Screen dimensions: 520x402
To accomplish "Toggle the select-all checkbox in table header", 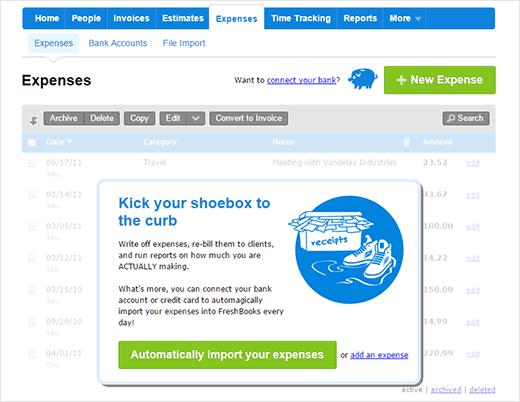I will [x=32, y=143].
